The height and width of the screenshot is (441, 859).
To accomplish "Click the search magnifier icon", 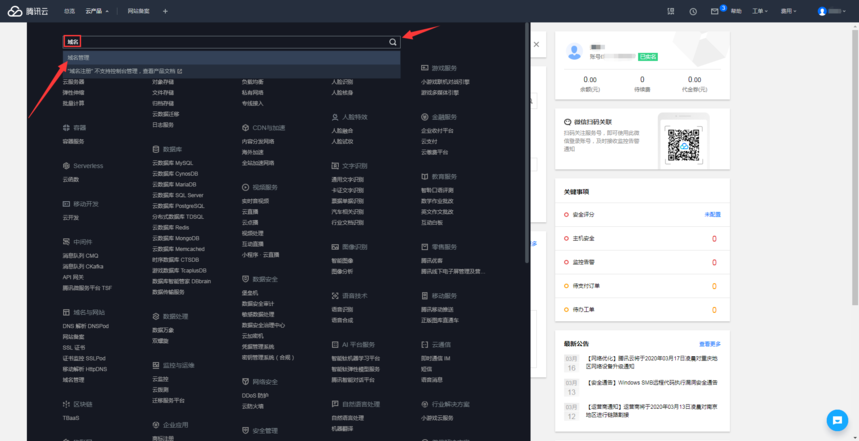I will tap(393, 42).
